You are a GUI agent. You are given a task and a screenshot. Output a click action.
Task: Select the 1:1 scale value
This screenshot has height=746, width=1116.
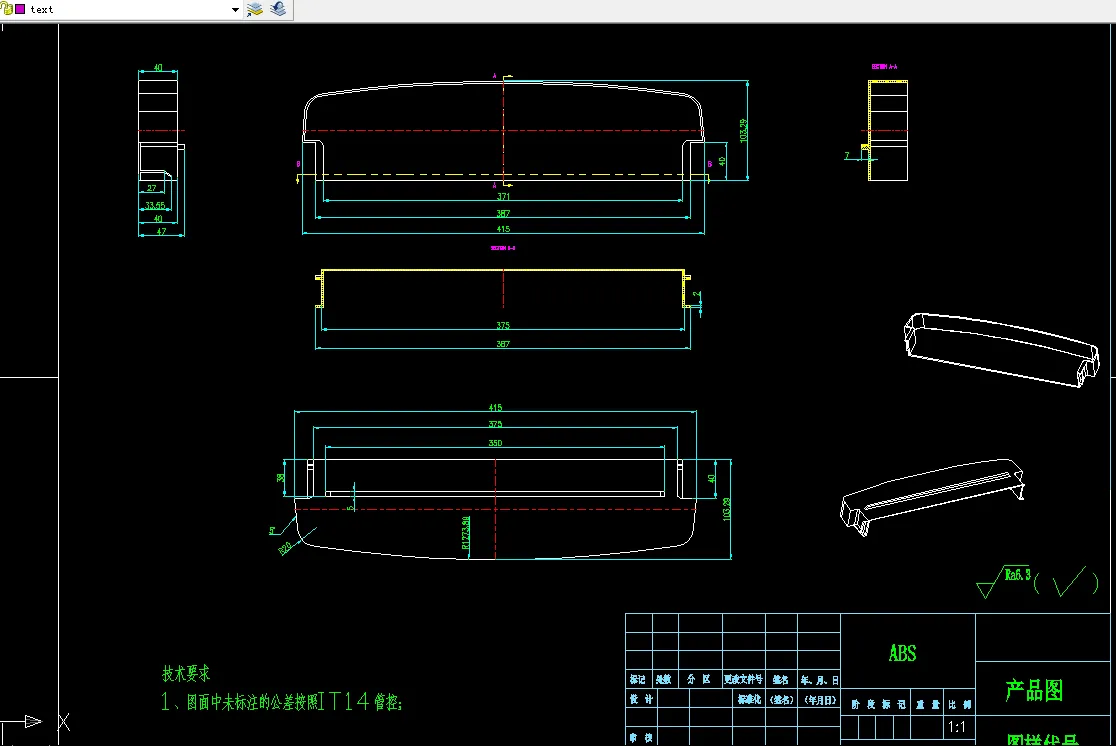click(x=957, y=727)
